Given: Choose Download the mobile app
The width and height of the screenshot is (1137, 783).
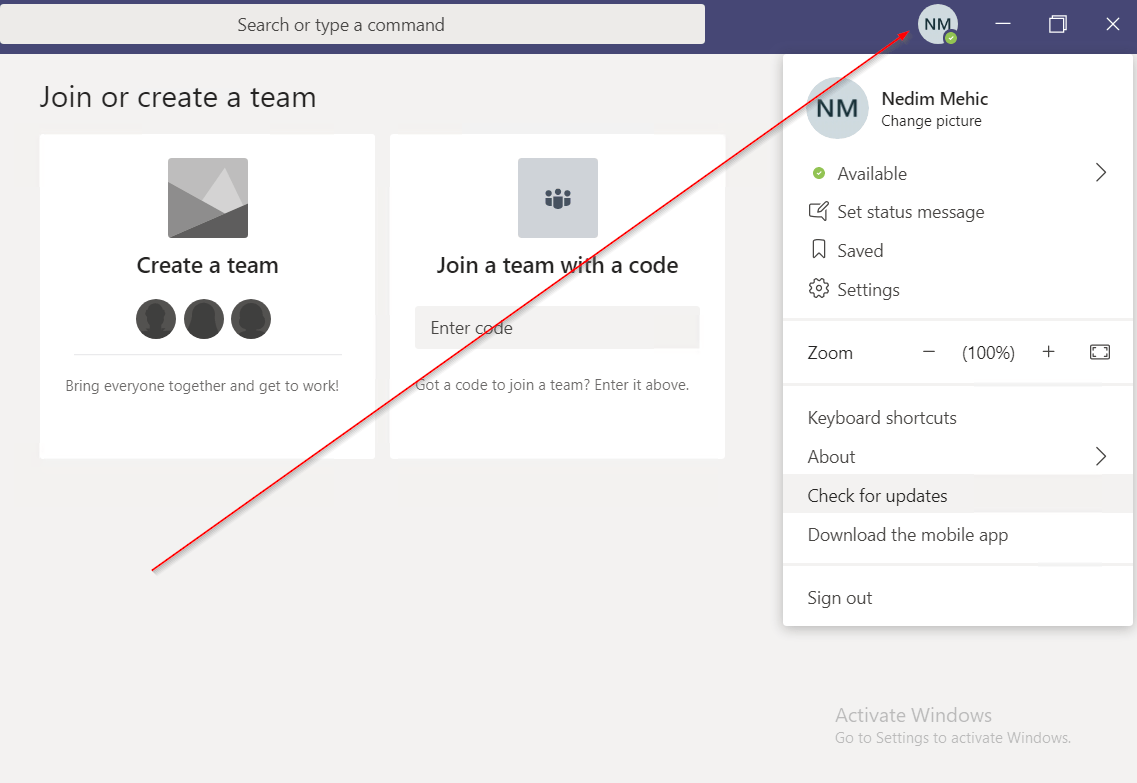Looking at the screenshot, I should pos(907,535).
